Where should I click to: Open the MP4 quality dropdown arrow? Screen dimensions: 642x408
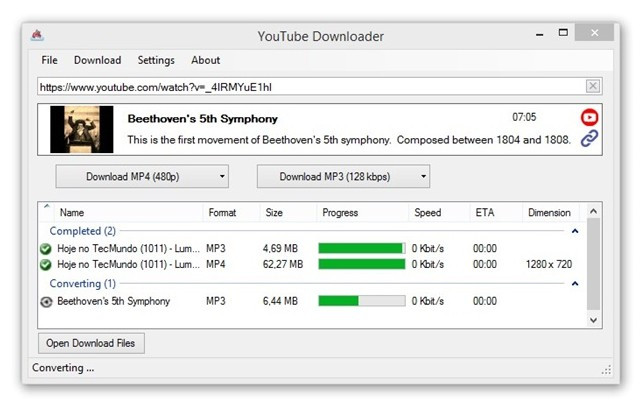[x=222, y=177]
